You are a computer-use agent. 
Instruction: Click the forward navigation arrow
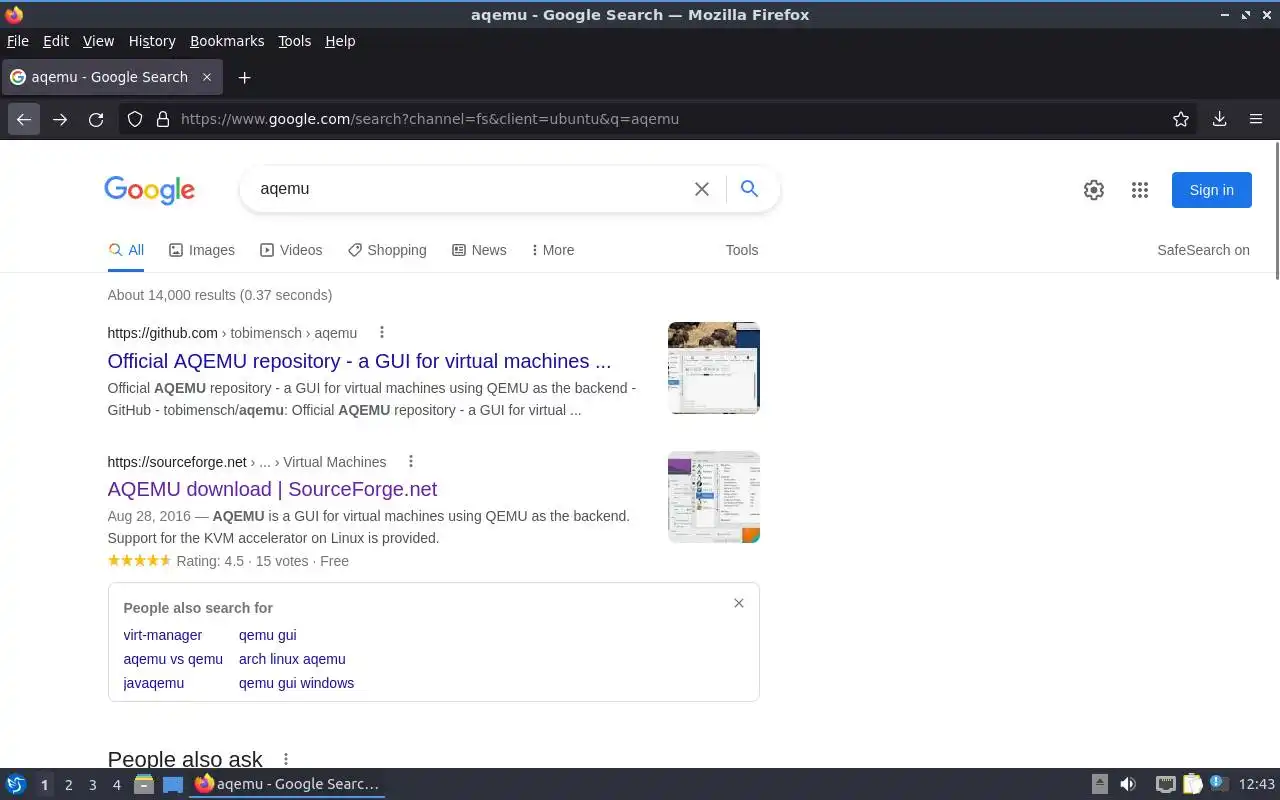tap(60, 119)
